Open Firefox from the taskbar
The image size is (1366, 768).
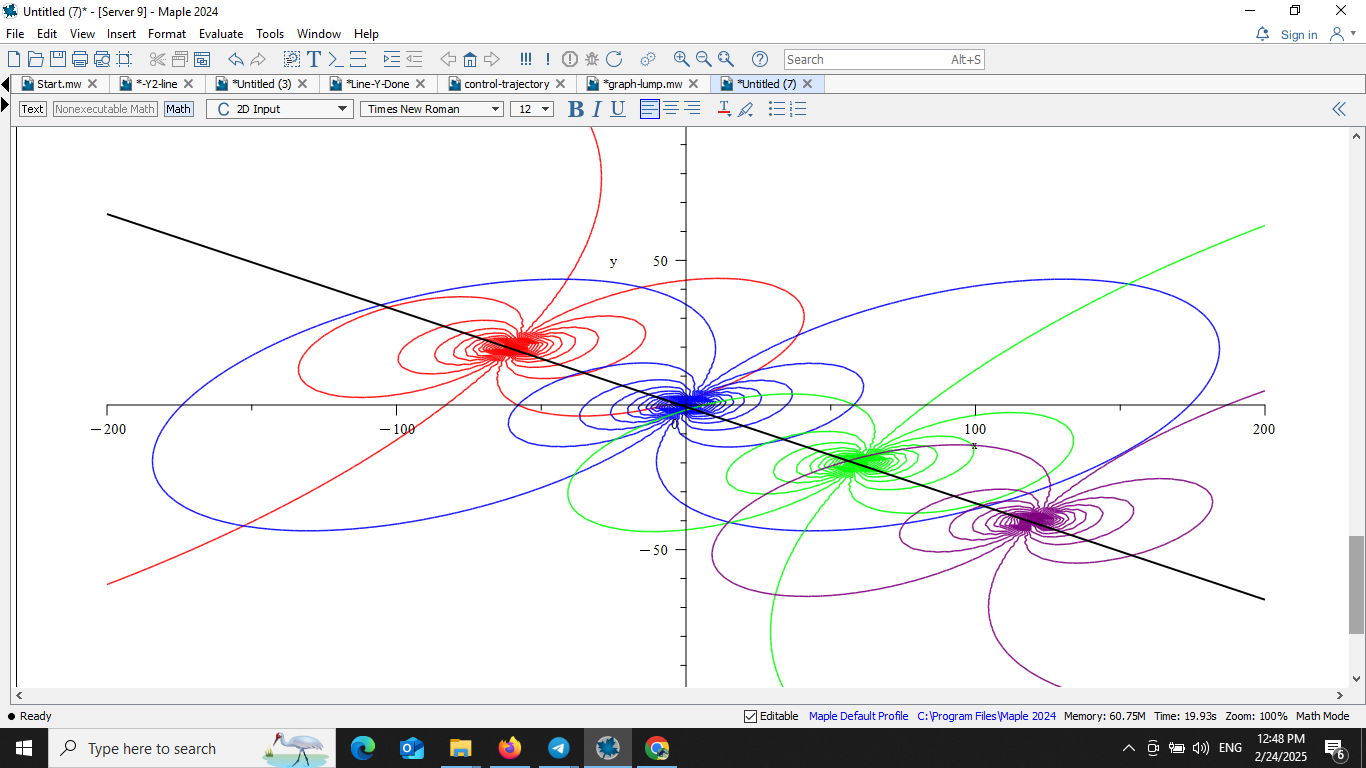[510, 748]
